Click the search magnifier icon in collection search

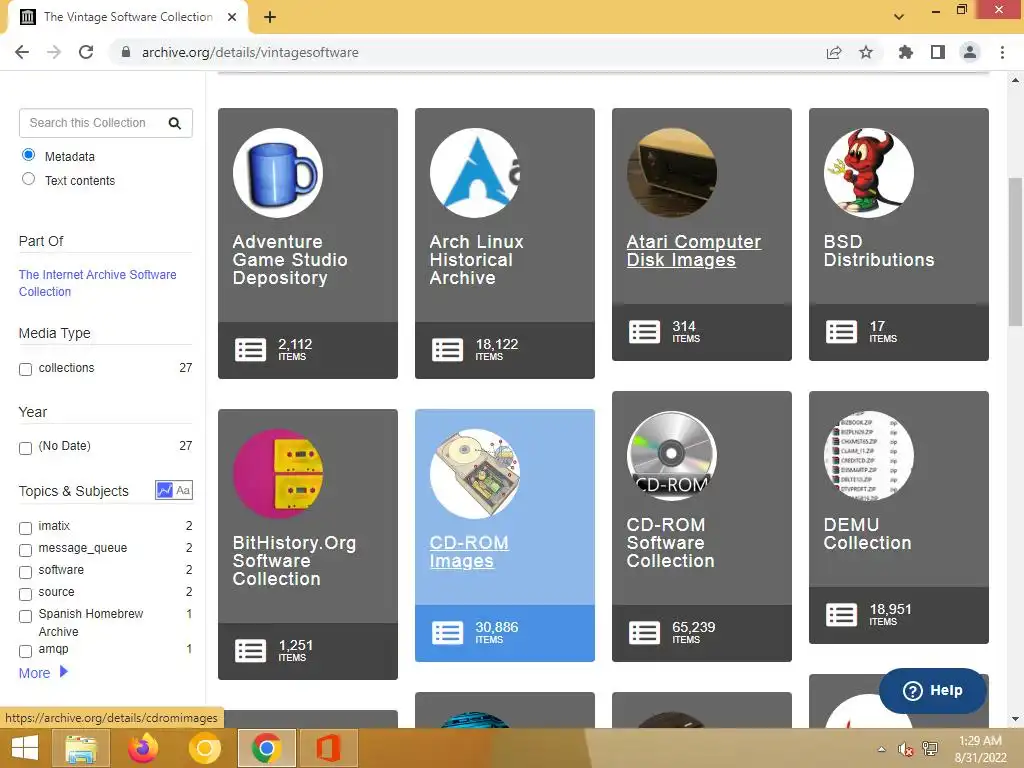(174, 123)
